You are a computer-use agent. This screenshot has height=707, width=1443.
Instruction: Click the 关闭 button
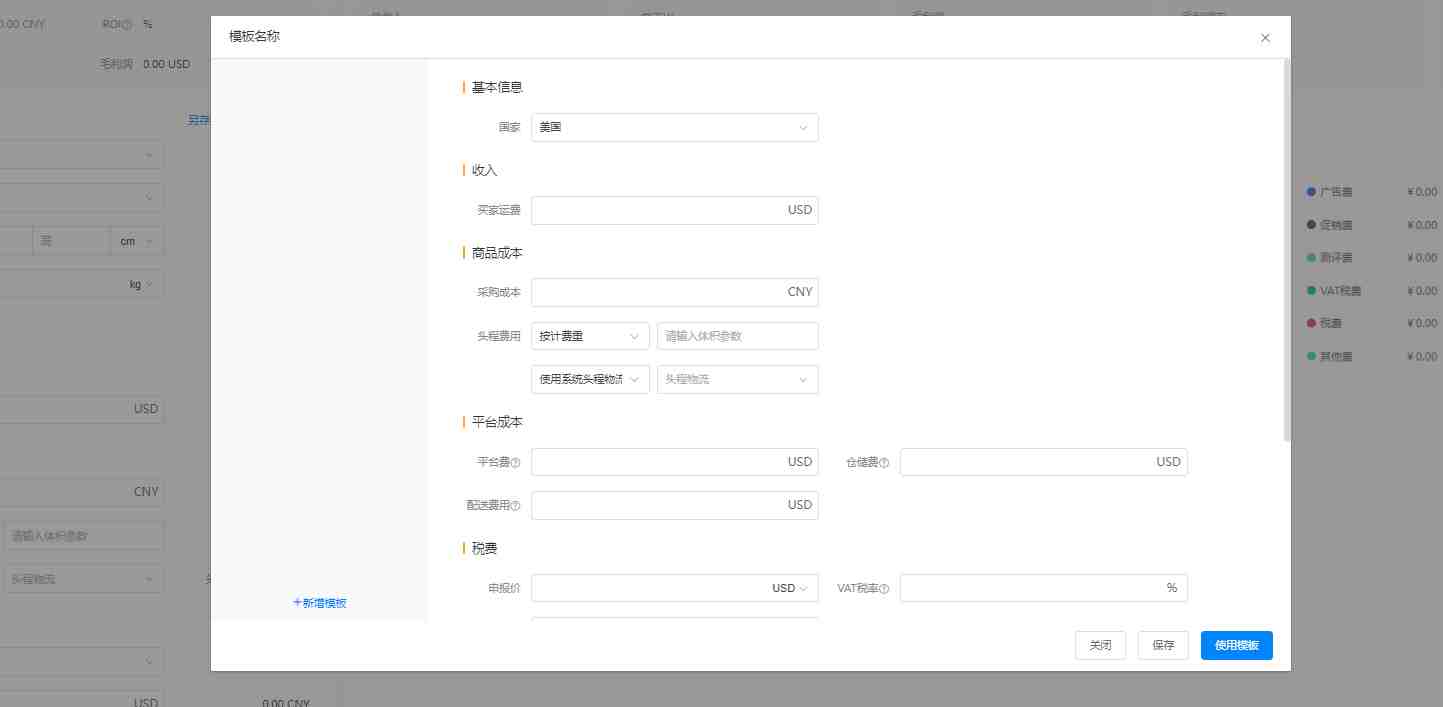tap(1100, 646)
